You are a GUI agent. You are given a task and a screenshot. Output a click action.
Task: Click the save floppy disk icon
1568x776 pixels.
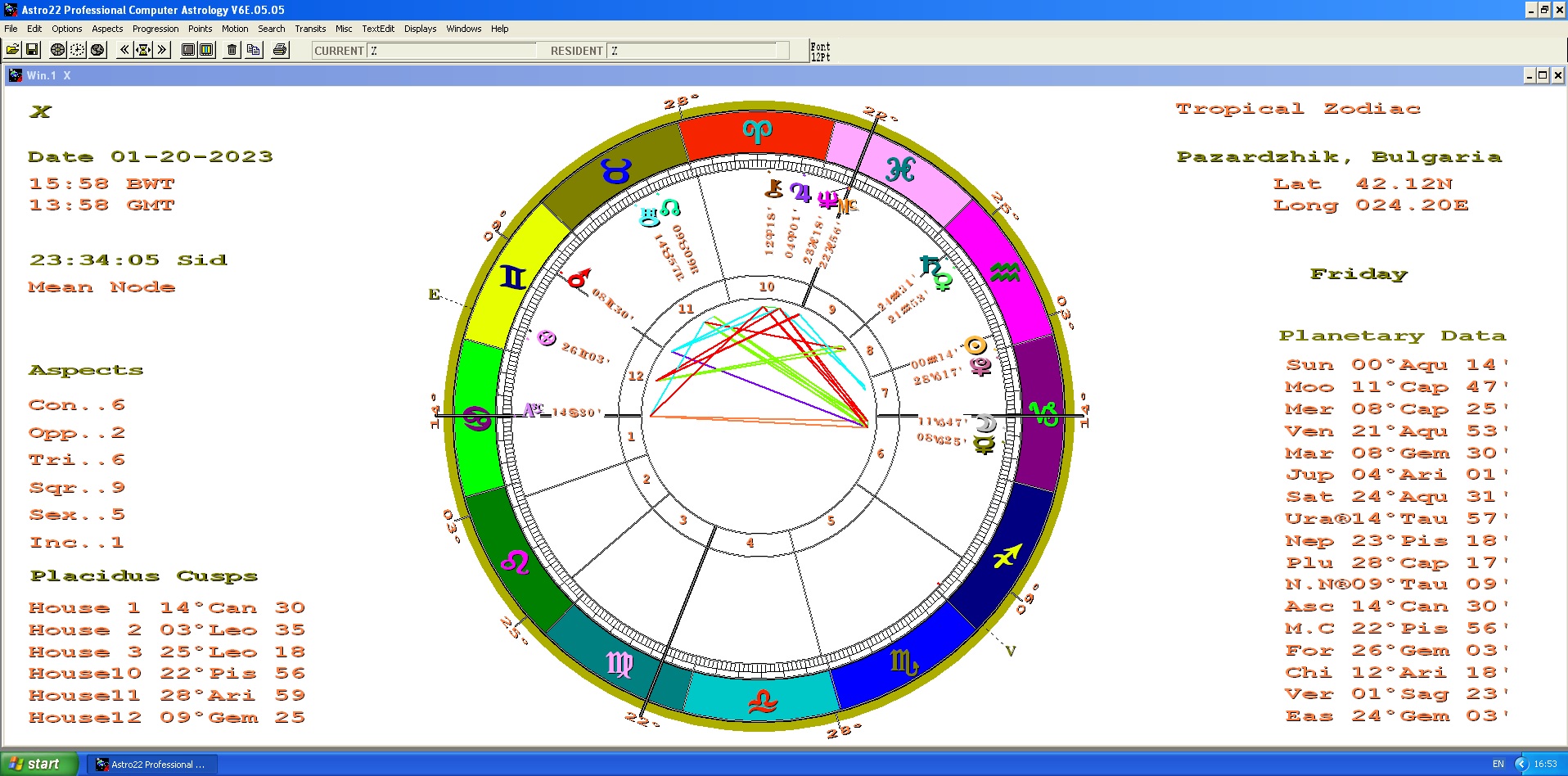point(33,50)
